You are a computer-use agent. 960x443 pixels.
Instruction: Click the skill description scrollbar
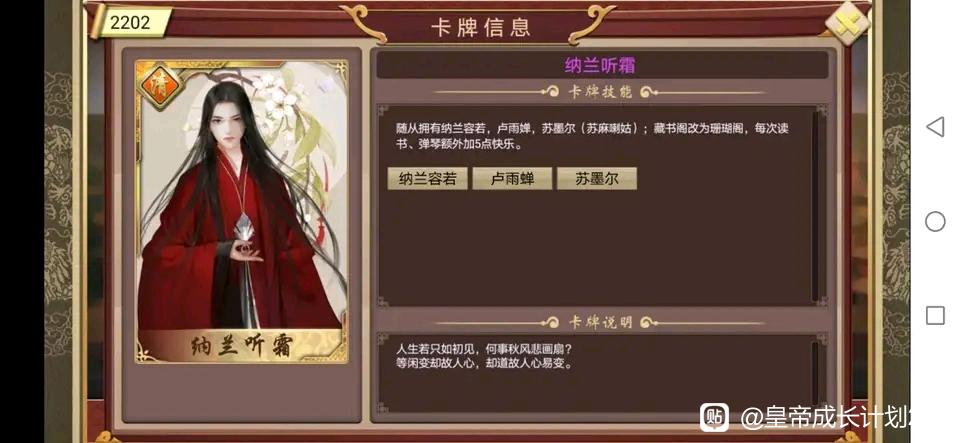coord(816,206)
